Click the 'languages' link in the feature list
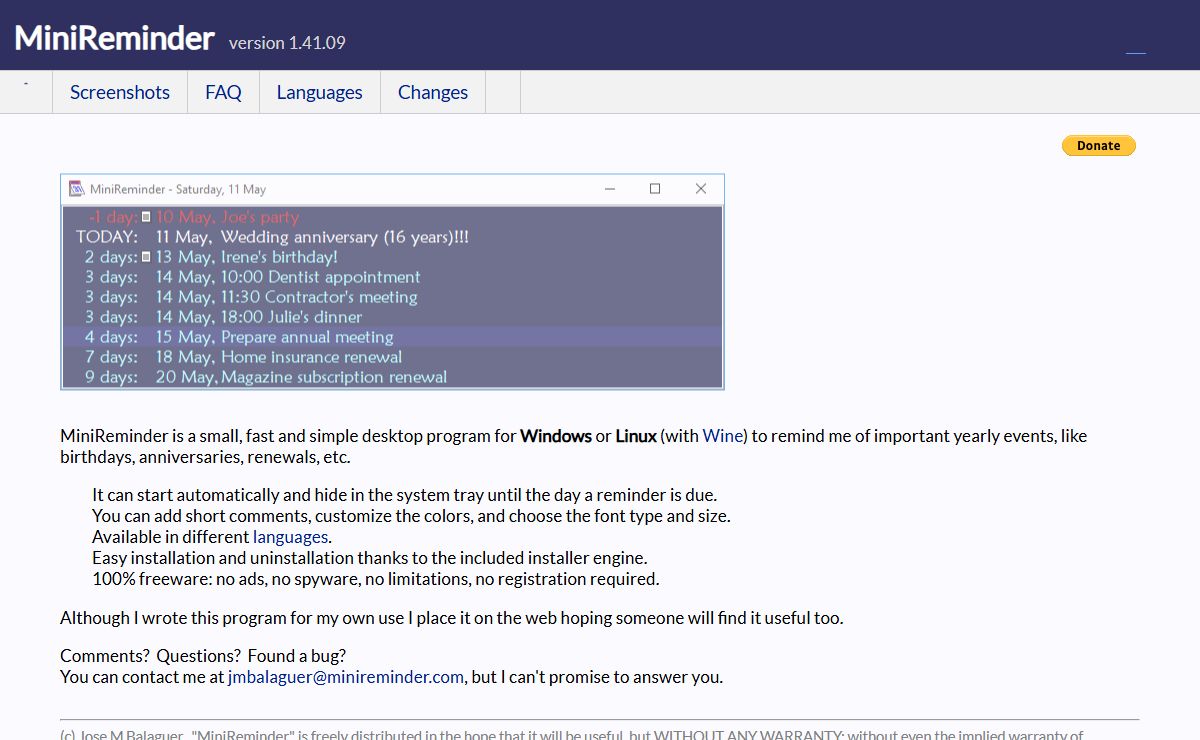1200x740 pixels. tap(290, 537)
